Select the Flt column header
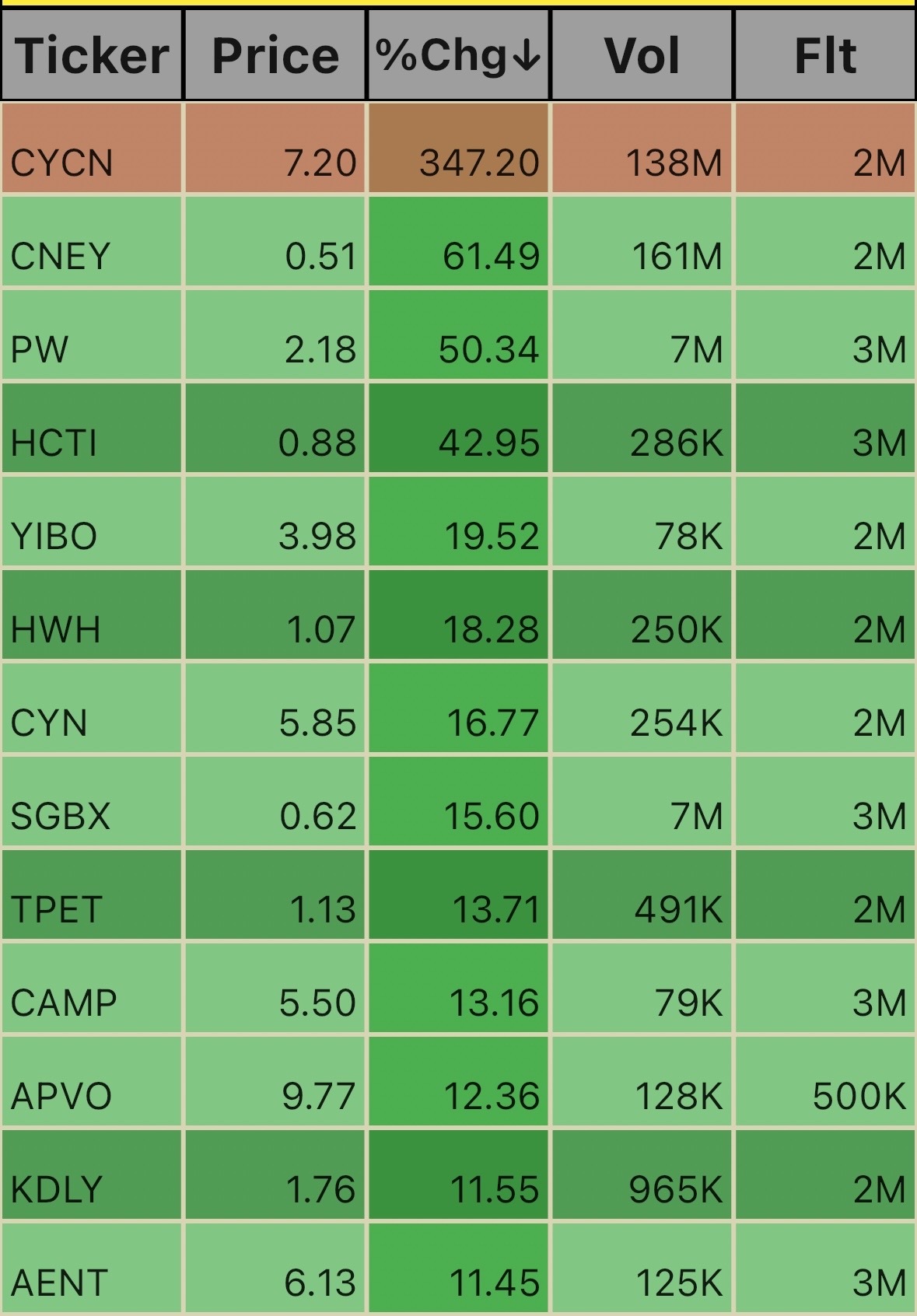Image resolution: width=917 pixels, height=1316 pixels. [824, 55]
